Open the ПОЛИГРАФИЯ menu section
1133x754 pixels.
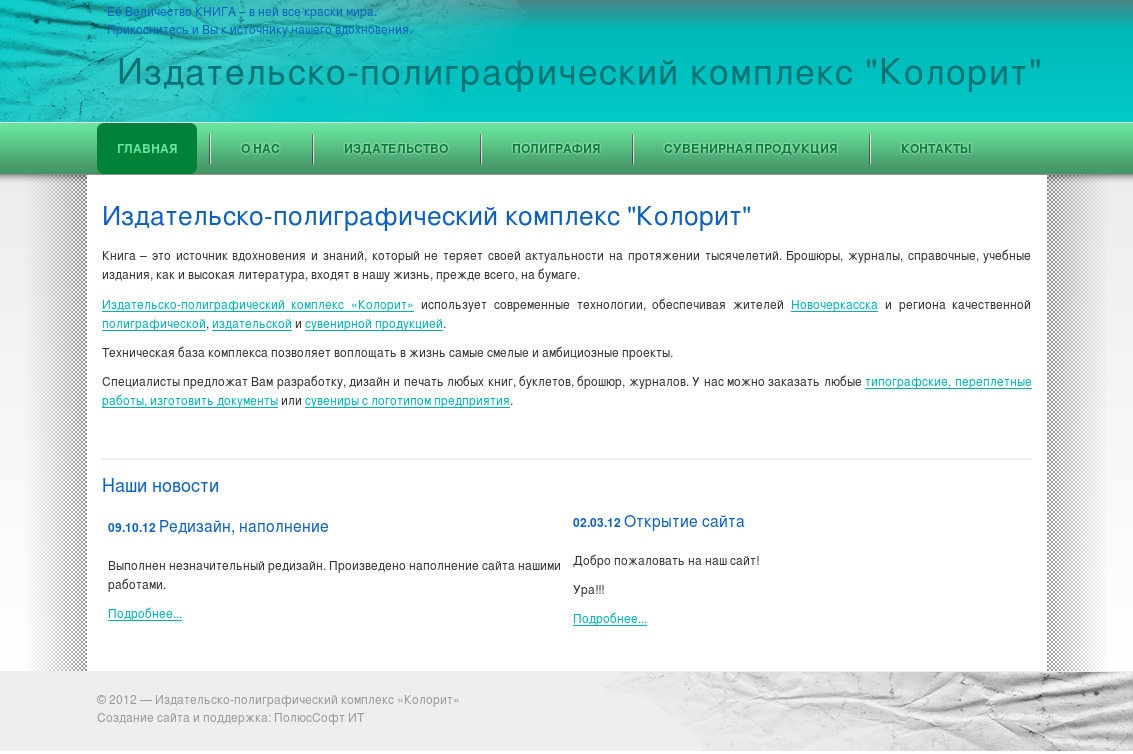pos(556,149)
